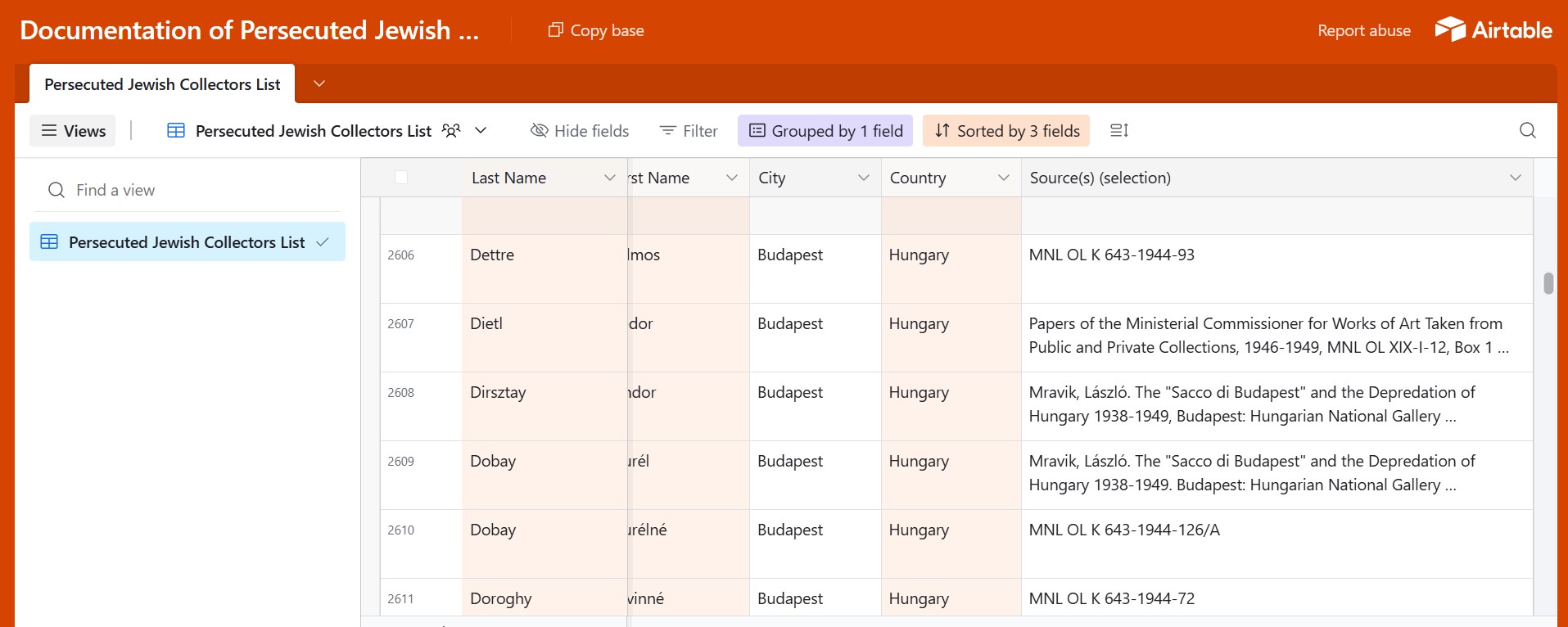Click the grid icon beside the toolbar view name

(176, 131)
